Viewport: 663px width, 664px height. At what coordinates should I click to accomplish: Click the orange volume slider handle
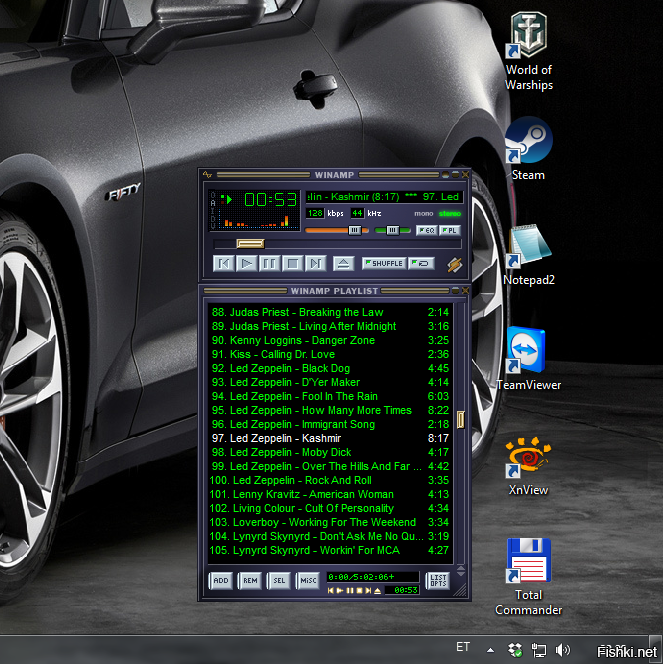click(x=355, y=230)
